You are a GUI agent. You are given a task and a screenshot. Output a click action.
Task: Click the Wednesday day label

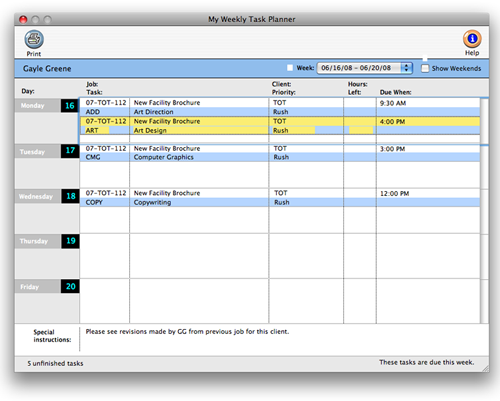click(x=36, y=196)
